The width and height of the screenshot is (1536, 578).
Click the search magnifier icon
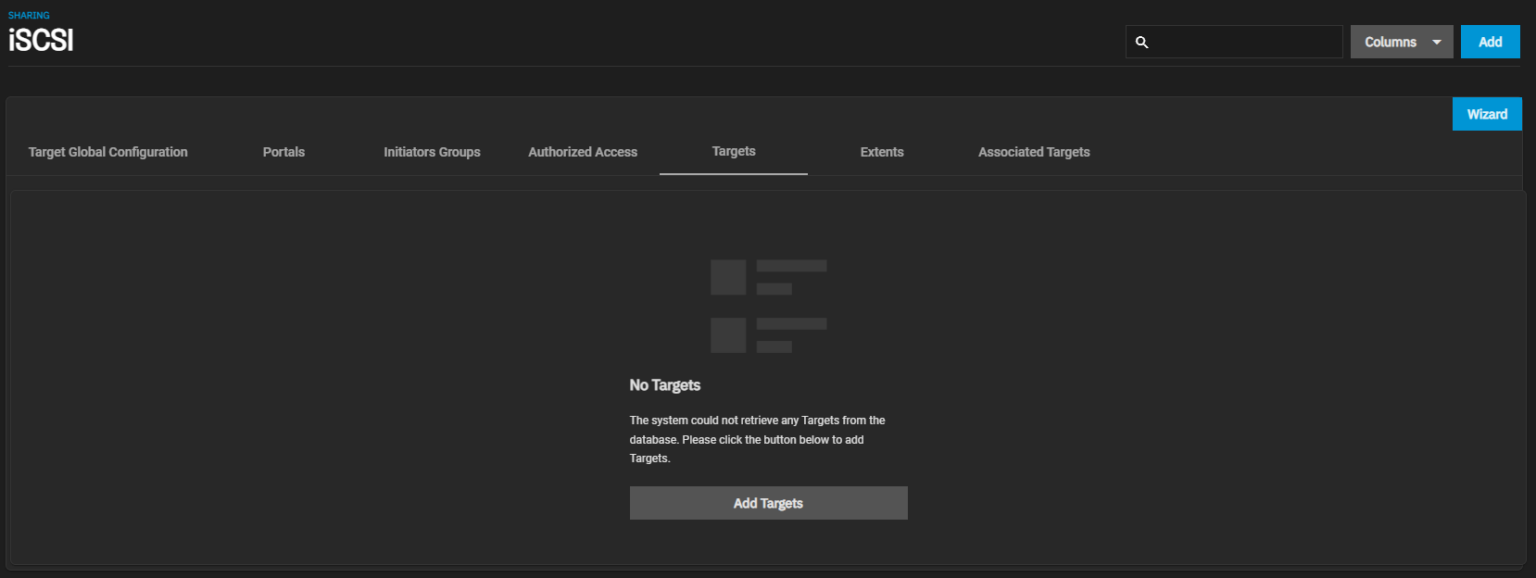(1142, 42)
